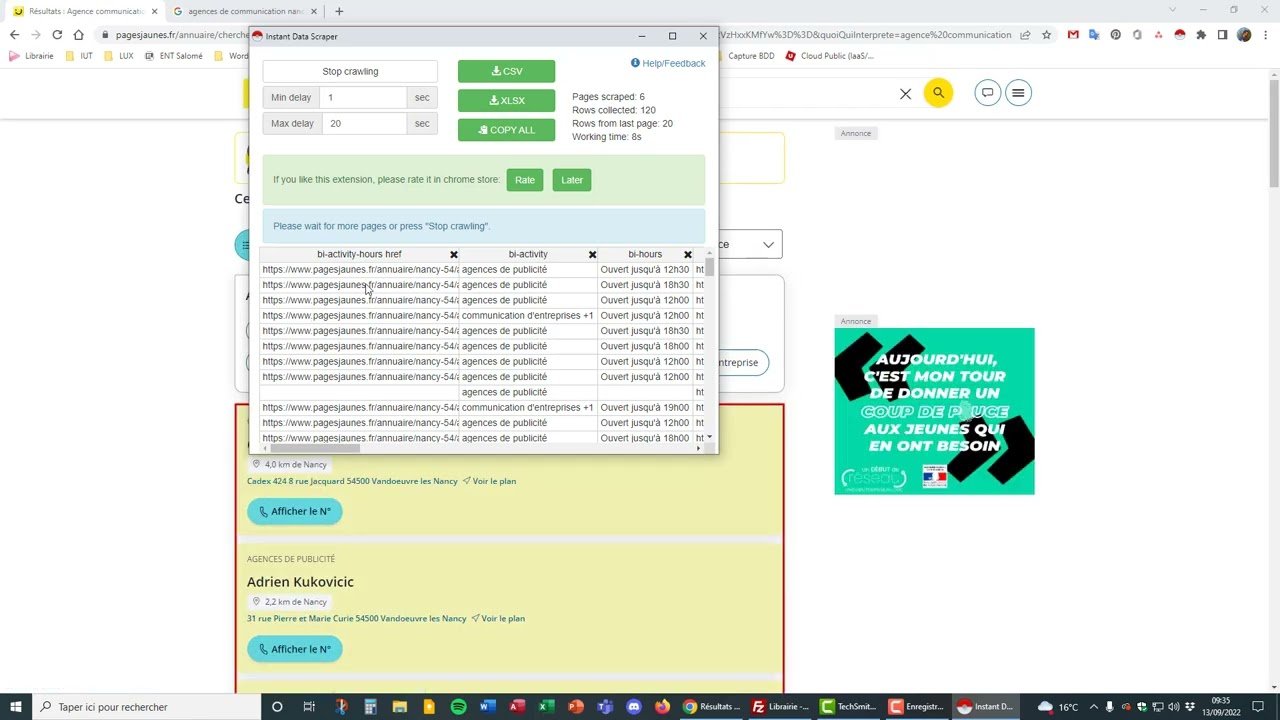
Task: Open Cloud Public (IaaS/...) bookmark
Action: pyautogui.click(x=829, y=56)
